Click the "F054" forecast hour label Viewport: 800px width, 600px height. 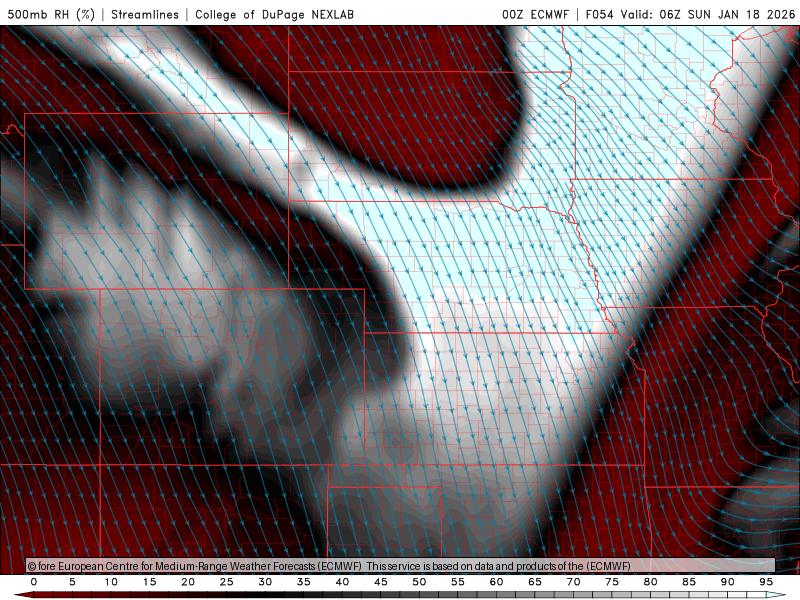click(599, 14)
